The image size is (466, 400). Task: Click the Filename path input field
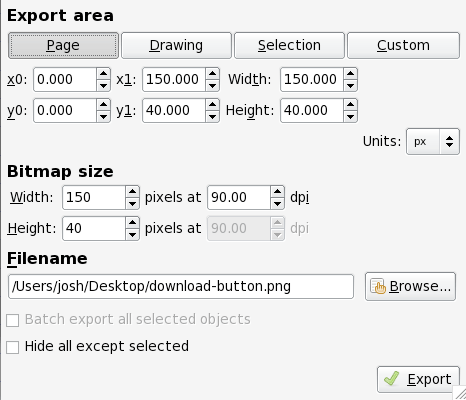[x=181, y=286]
